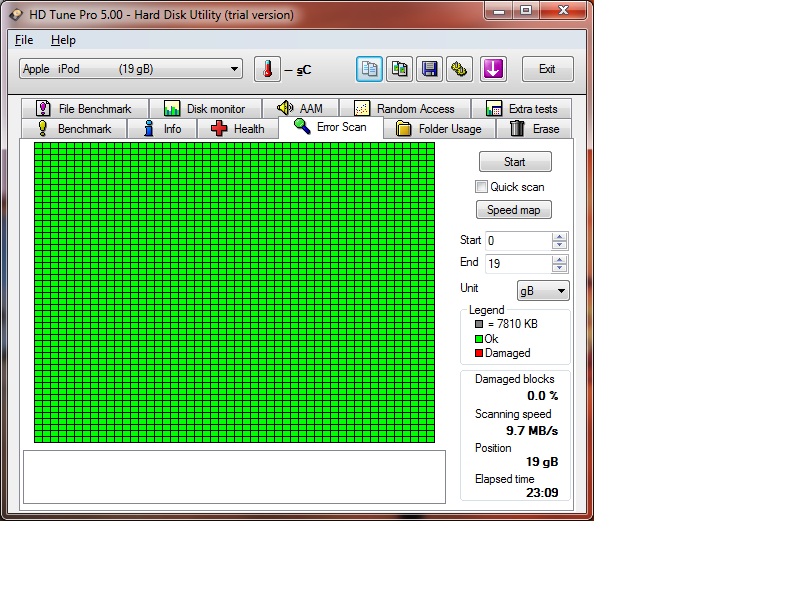Screen dimensions: 800x600
Task: Decrease the End value using down arrow
Action: [560, 268]
